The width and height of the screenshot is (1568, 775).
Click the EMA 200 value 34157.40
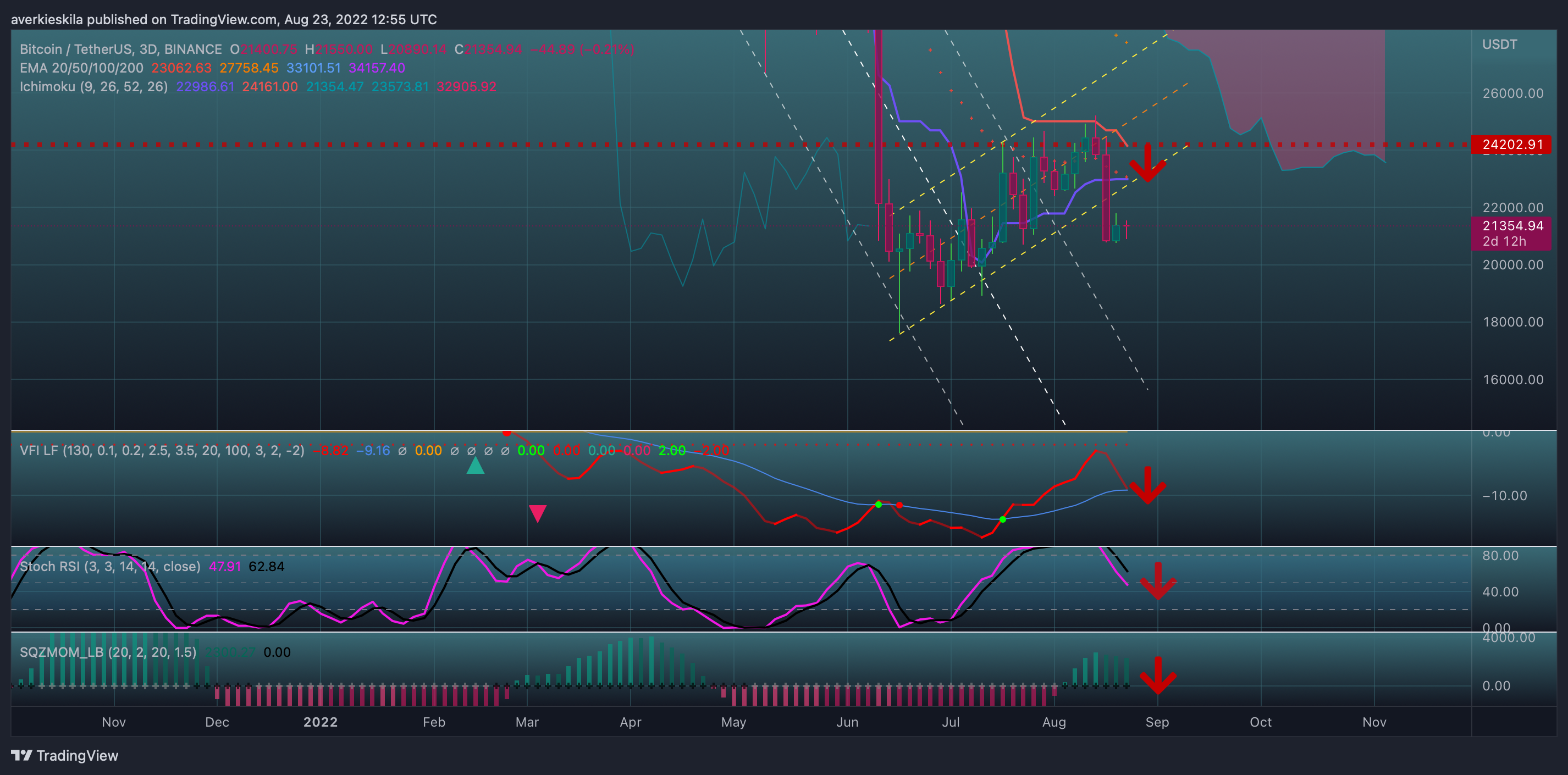pyautogui.click(x=377, y=68)
